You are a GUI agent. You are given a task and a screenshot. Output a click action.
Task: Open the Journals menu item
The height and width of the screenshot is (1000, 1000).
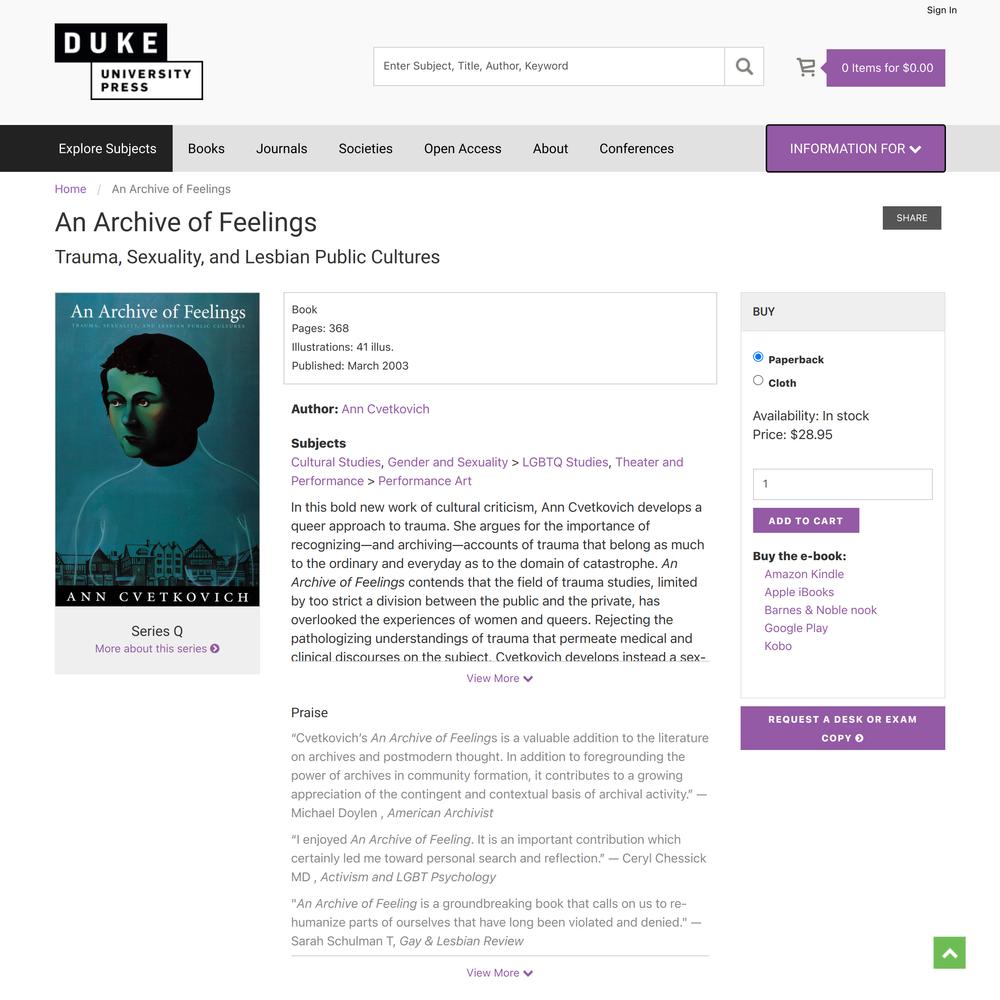point(281,149)
